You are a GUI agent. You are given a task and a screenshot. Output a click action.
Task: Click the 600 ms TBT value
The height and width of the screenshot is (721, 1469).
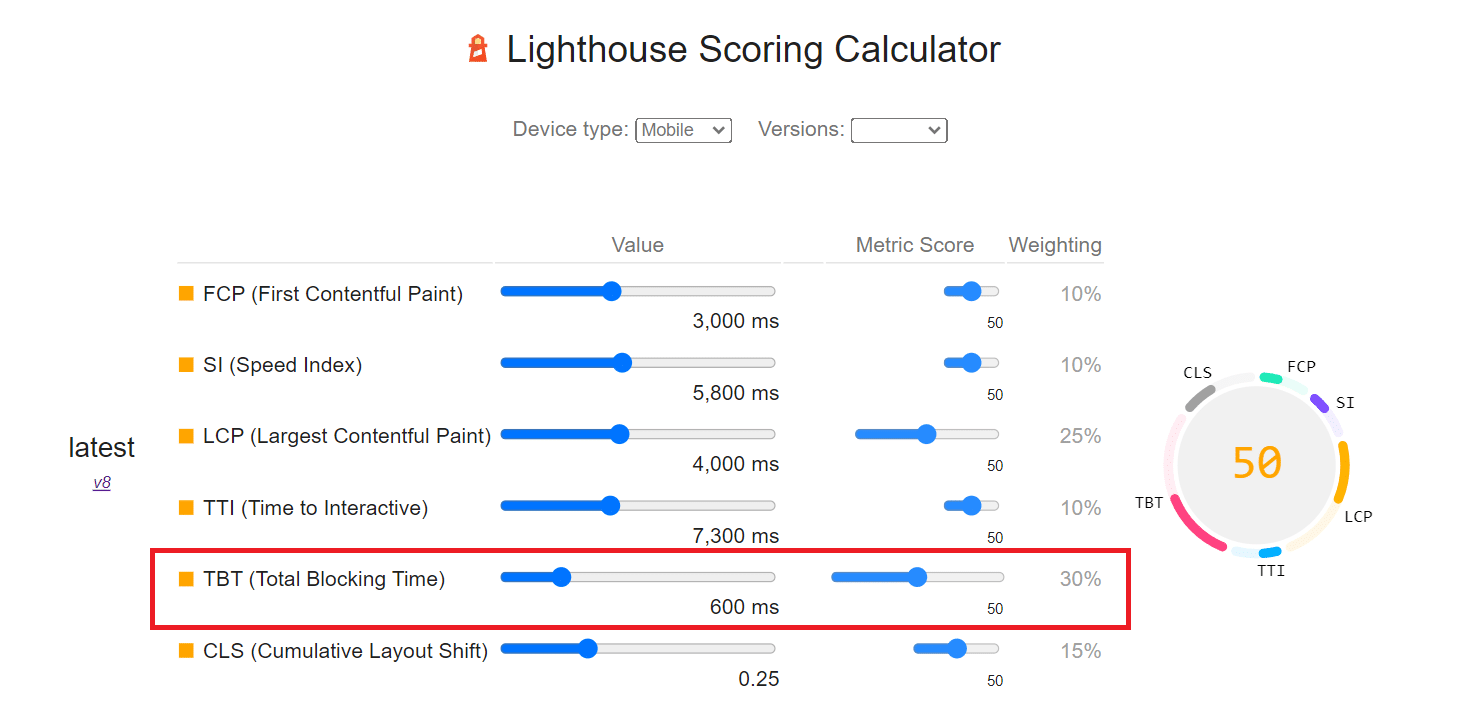tap(744, 608)
